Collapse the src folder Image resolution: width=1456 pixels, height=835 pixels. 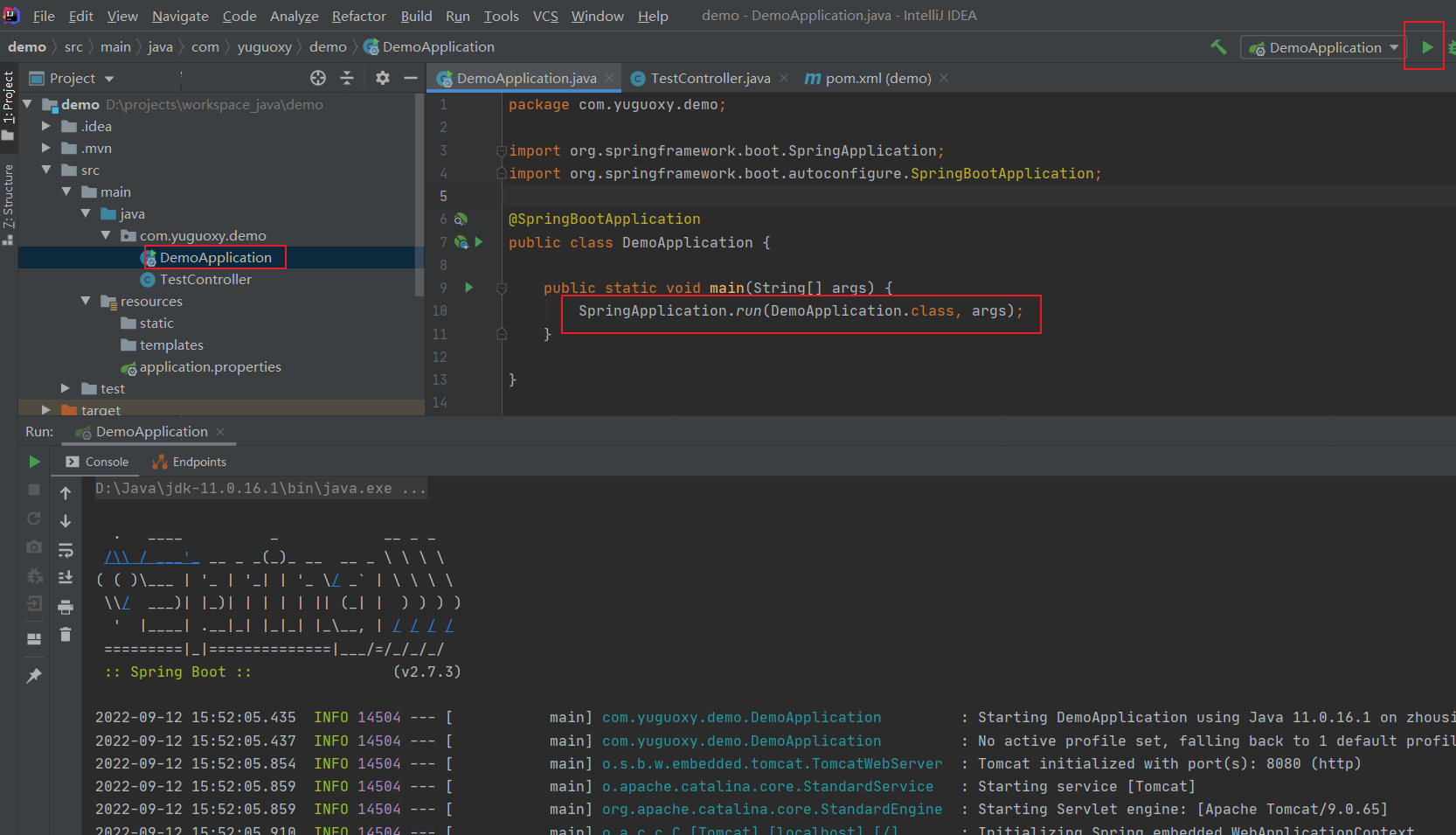[46, 170]
